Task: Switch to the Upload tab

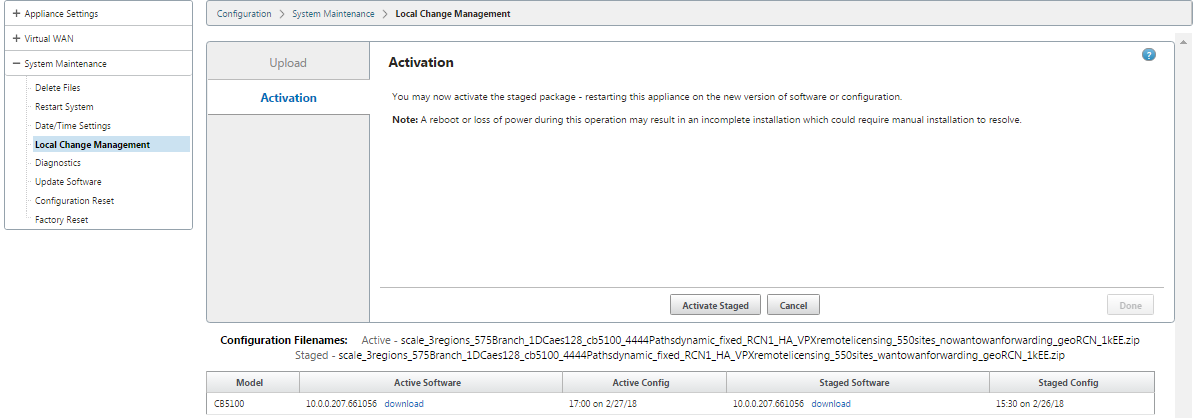Action: pyautogui.click(x=288, y=63)
